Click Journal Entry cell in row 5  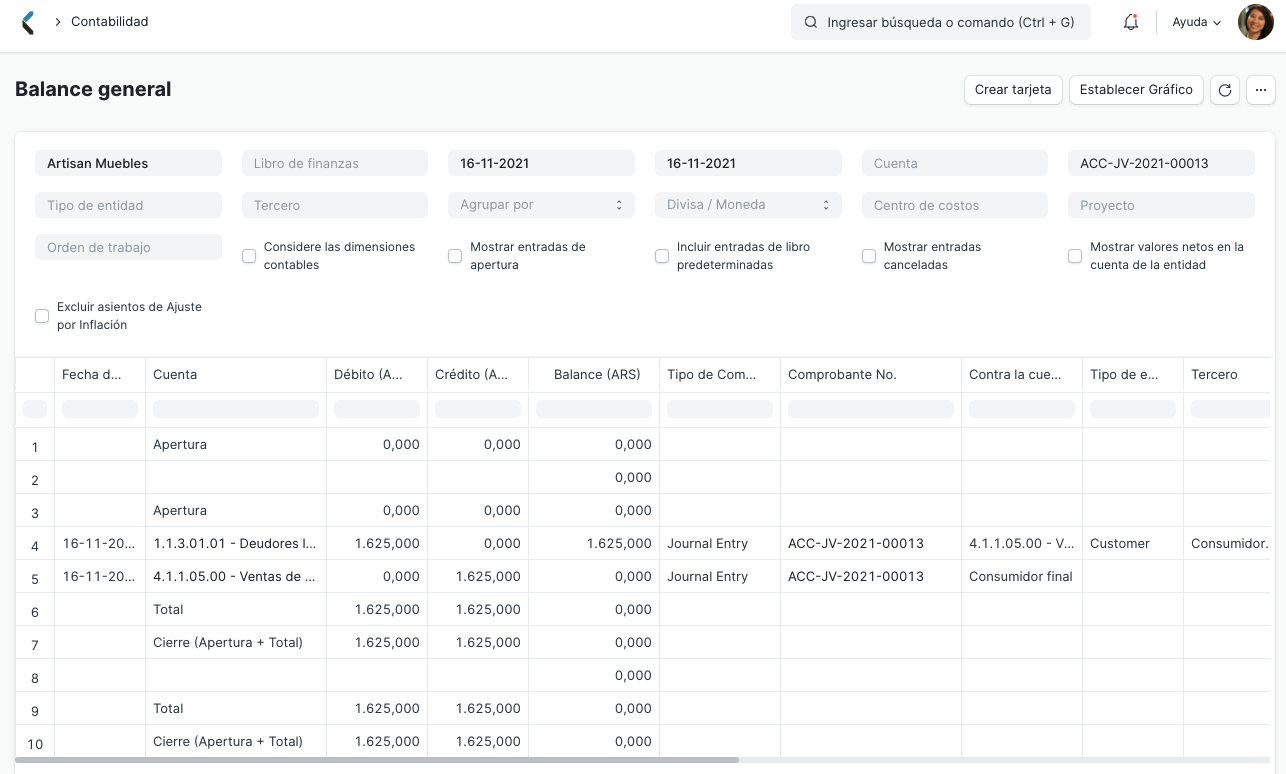click(720, 576)
